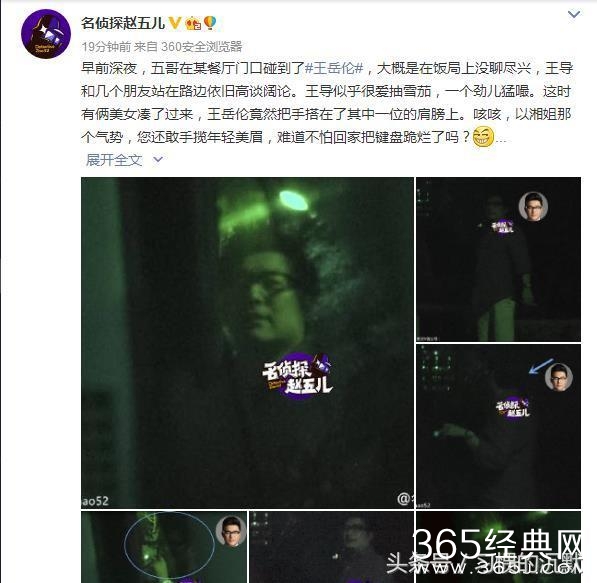Click the 名侦探赵五儿 watermark logo on main photo

[x=297, y=375]
